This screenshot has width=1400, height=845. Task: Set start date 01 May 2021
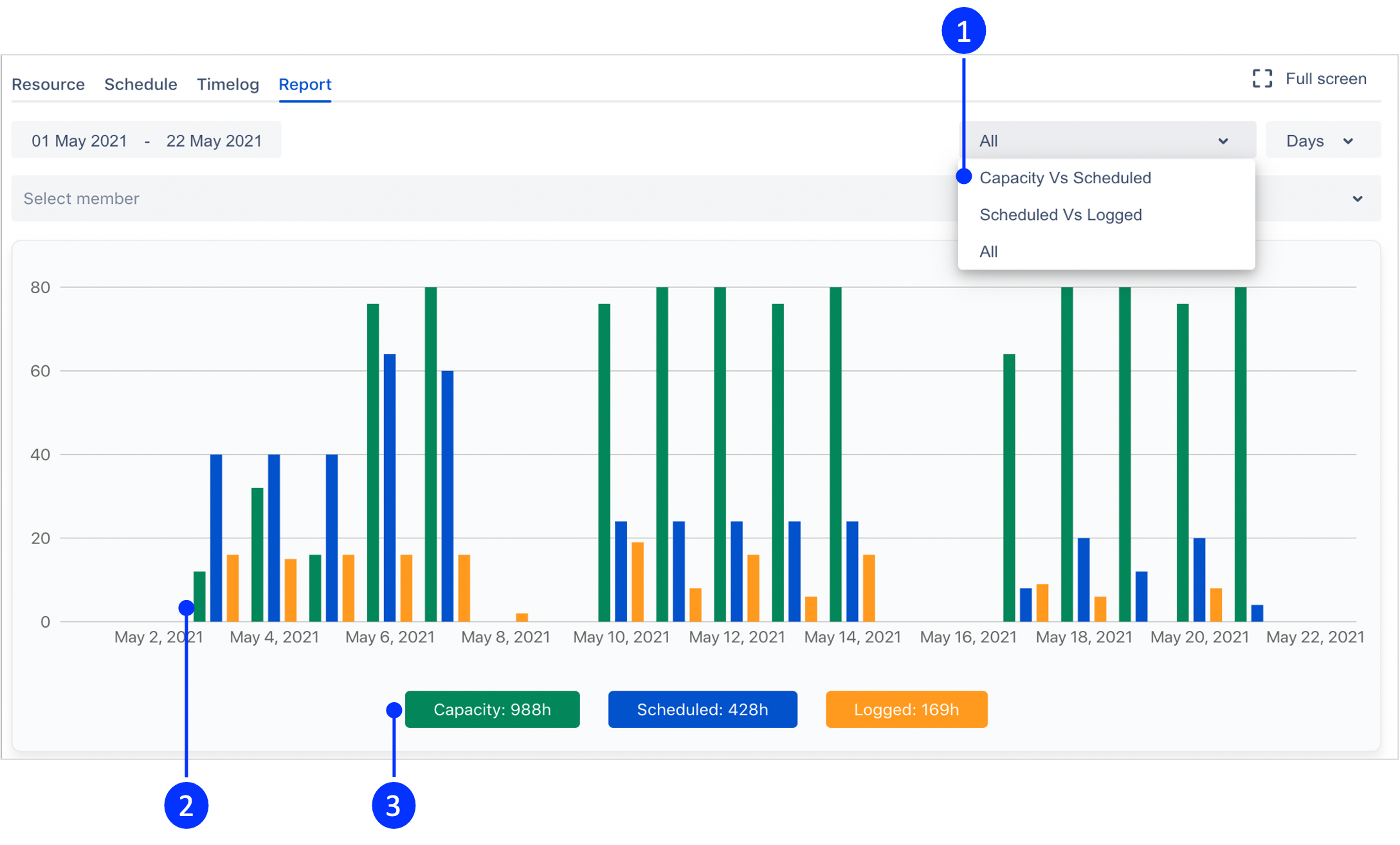point(80,141)
